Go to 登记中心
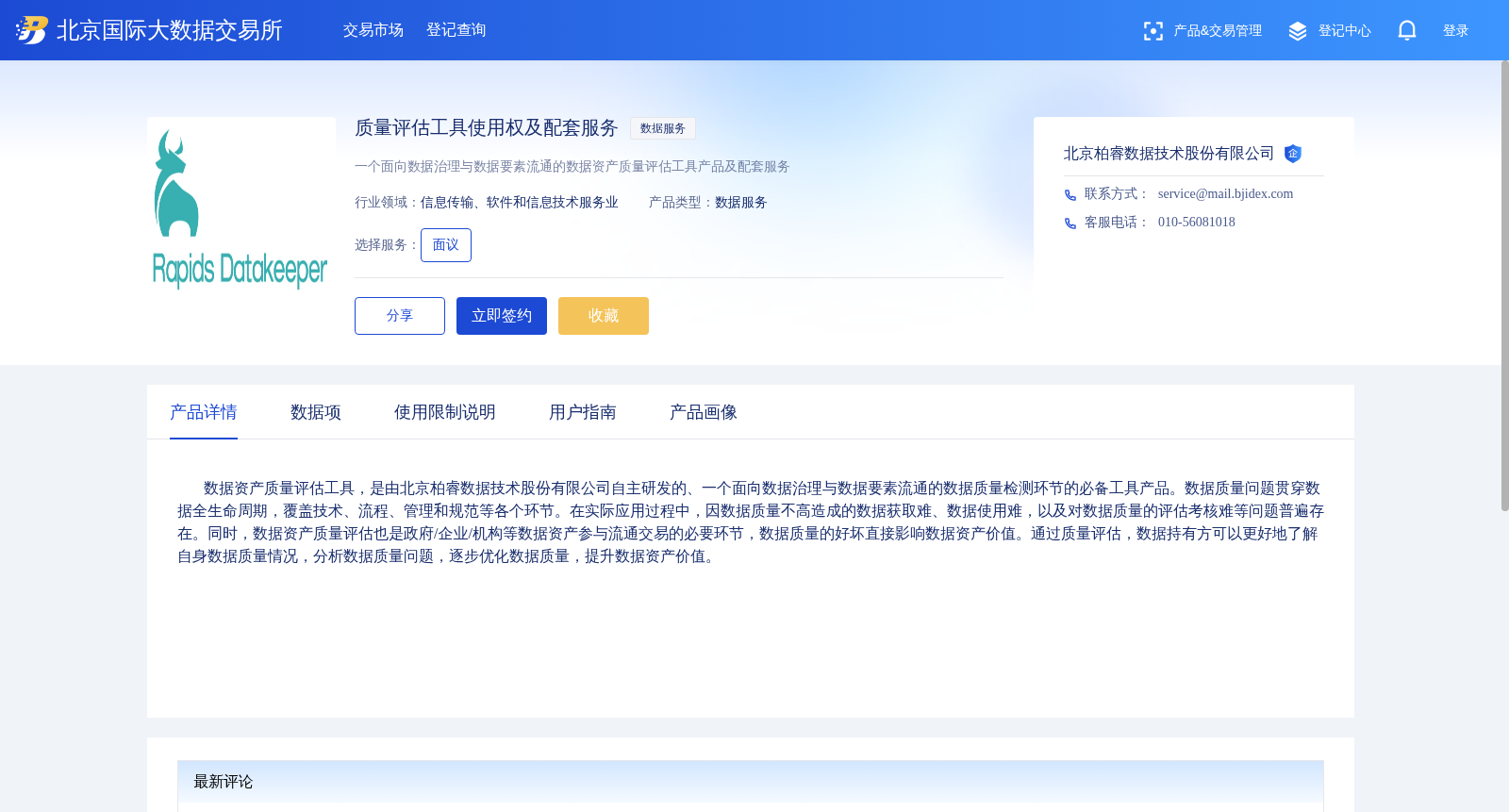This screenshot has width=1509, height=812. pos(1345,31)
